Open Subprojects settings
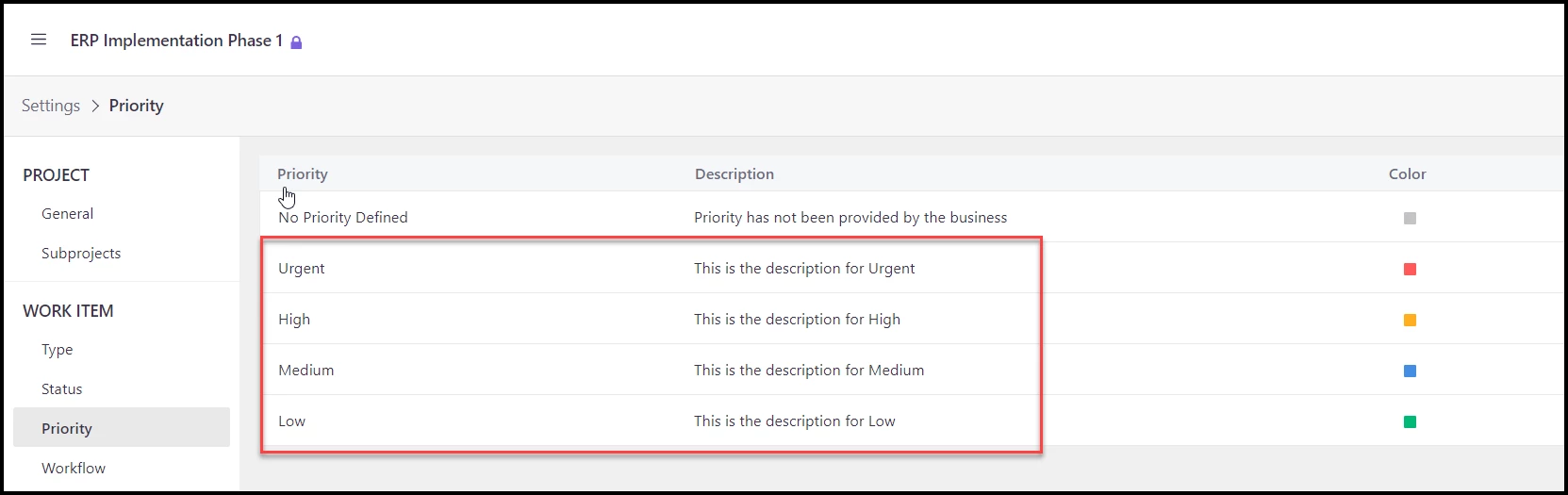 (81, 254)
